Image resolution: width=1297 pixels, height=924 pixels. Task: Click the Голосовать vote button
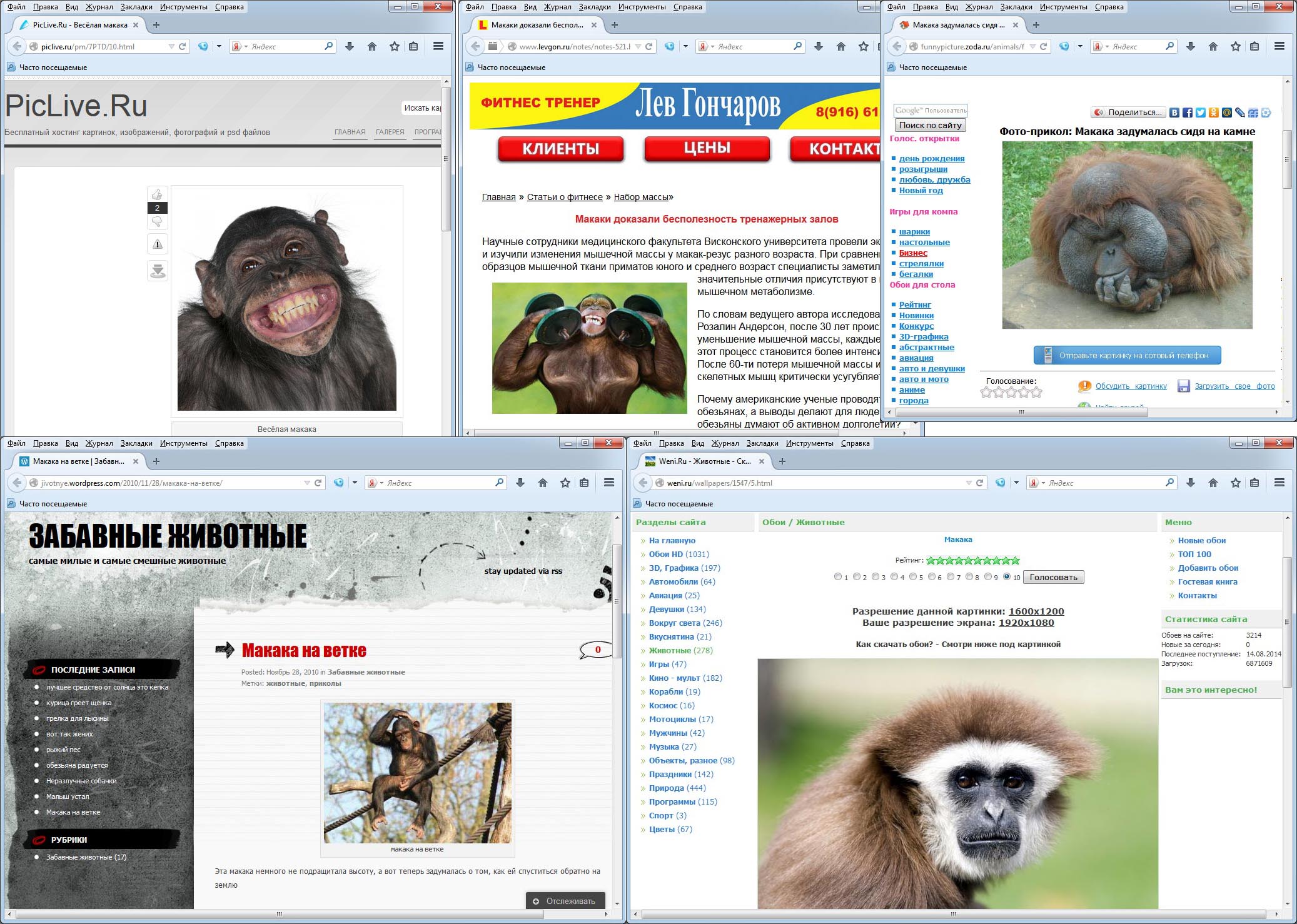[1054, 577]
